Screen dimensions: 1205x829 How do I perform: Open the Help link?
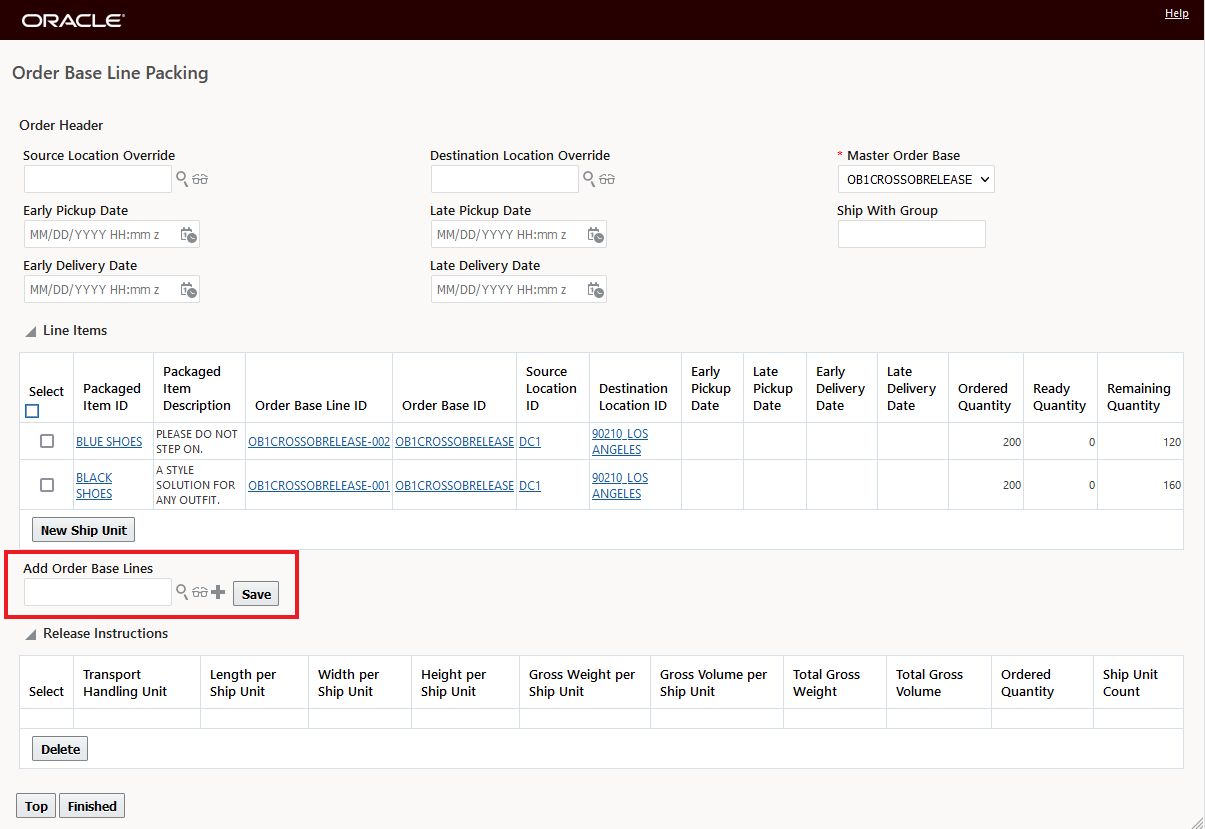pyautogui.click(x=1177, y=13)
